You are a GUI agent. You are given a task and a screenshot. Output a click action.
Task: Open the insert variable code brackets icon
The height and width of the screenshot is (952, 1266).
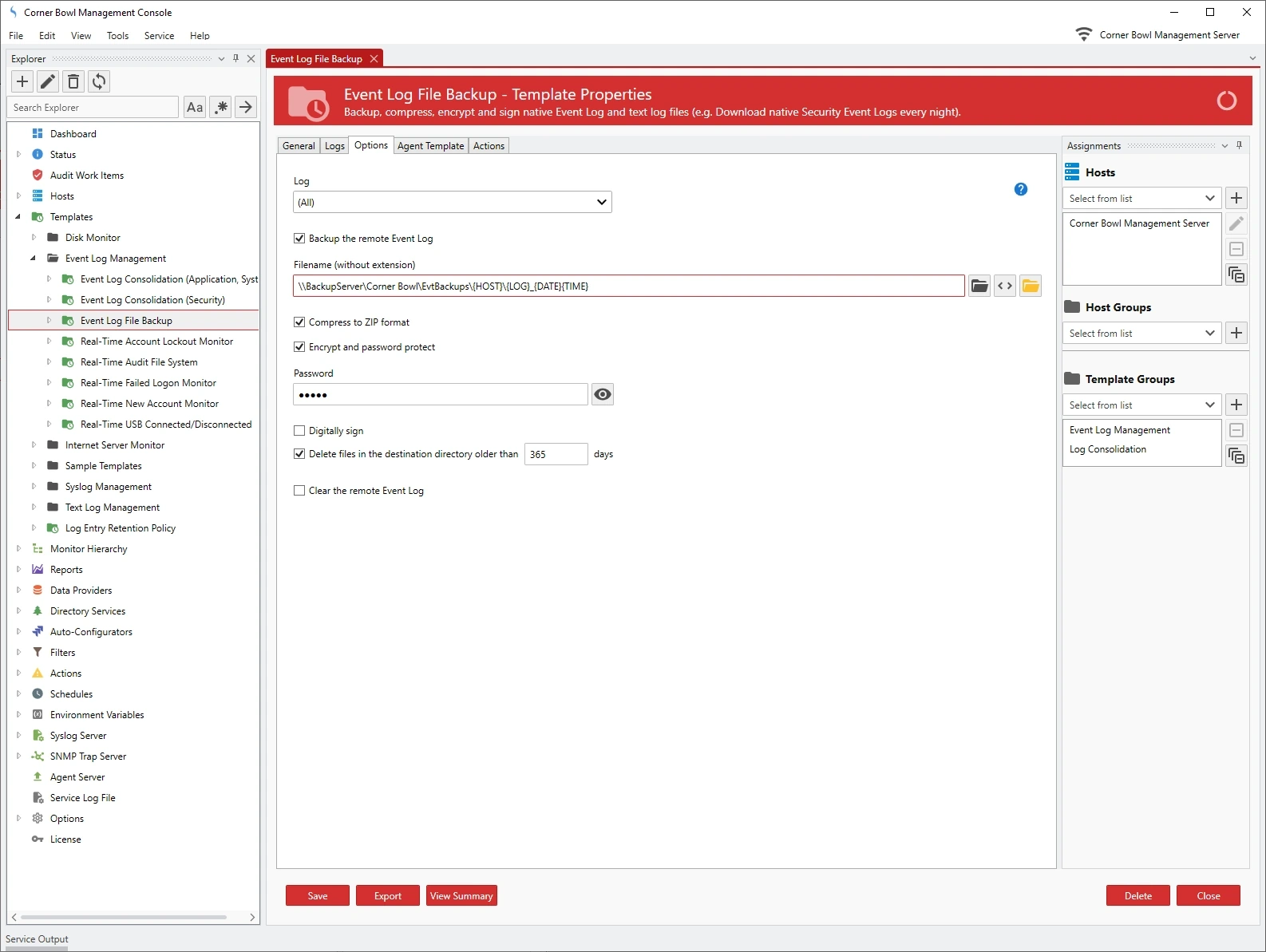(x=1005, y=286)
